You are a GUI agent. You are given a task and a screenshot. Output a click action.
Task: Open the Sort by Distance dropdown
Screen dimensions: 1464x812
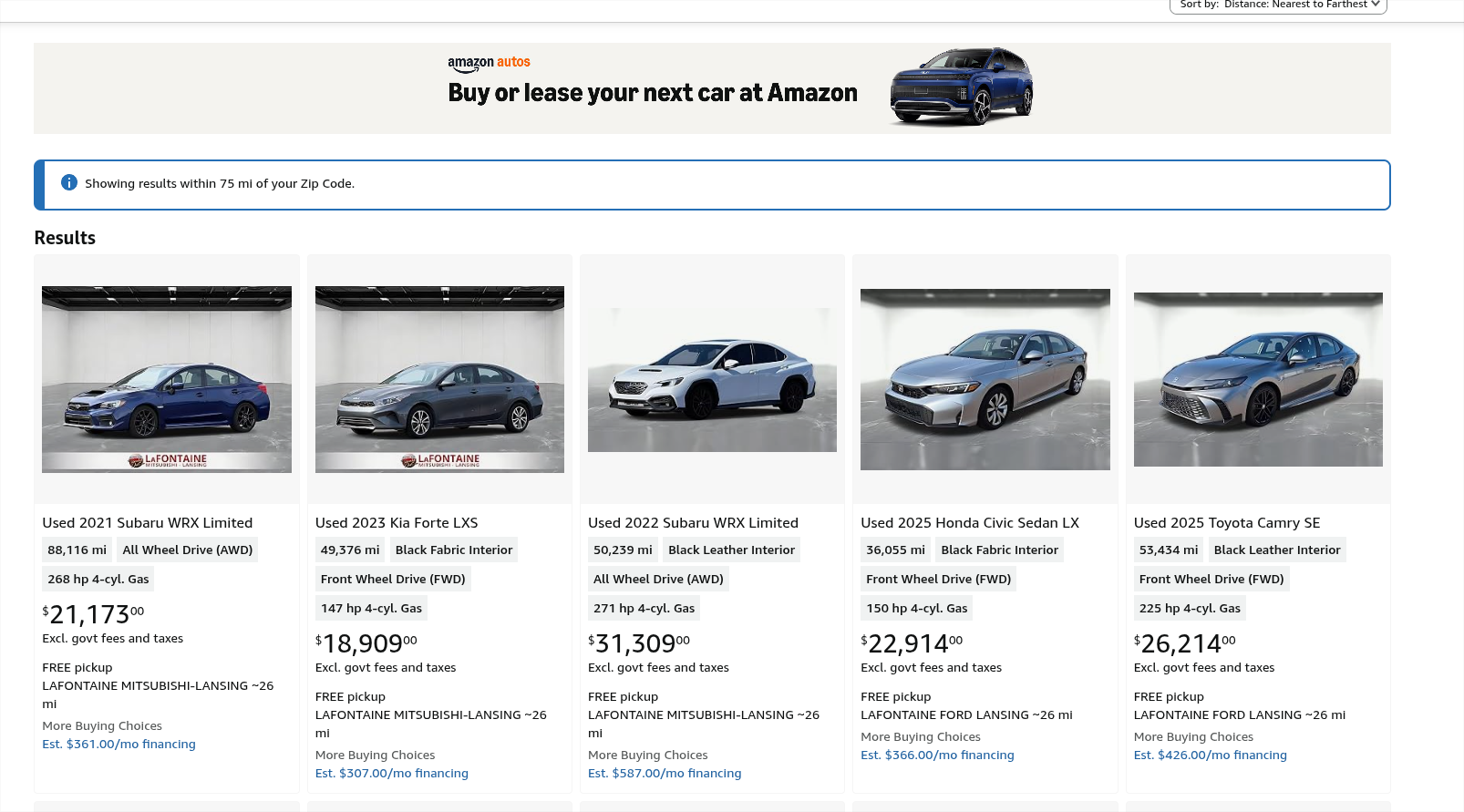(x=1278, y=5)
